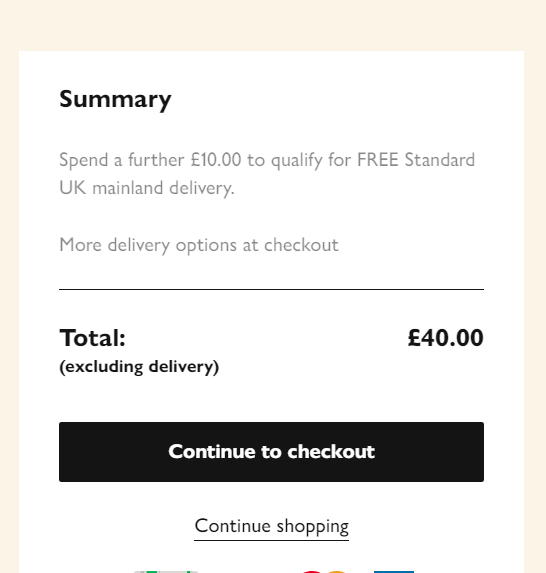This screenshot has height=573, width=546.
Task: Select the Total: label
Action: click(92, 338)
